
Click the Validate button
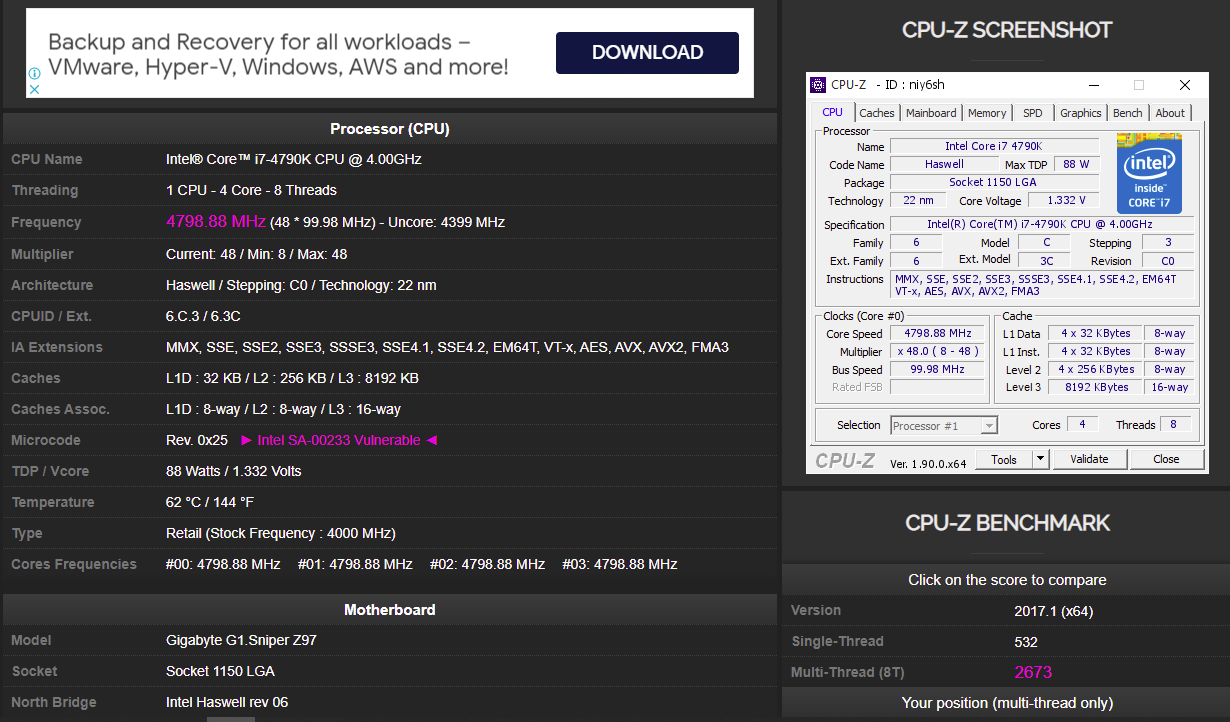(1089, 459)
